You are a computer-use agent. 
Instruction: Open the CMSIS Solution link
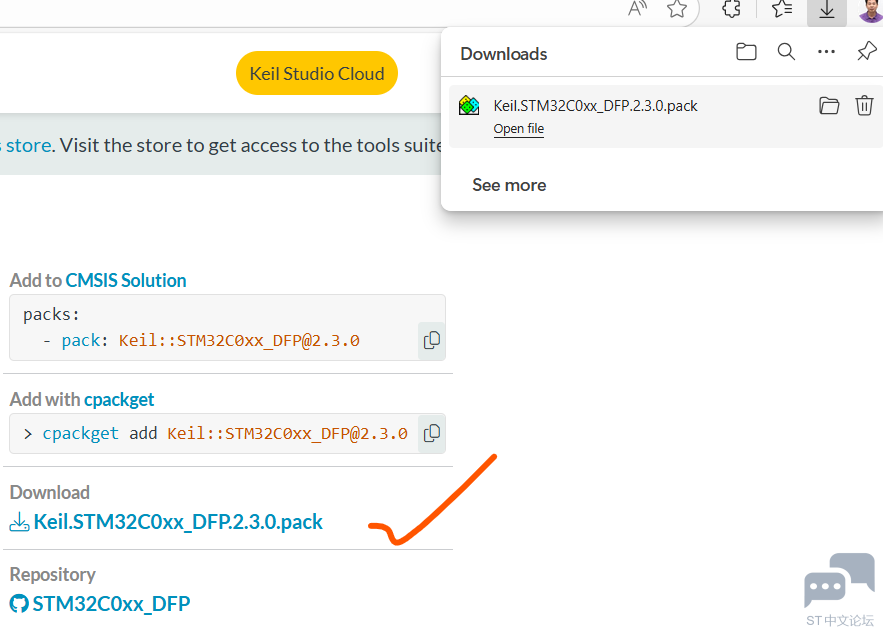coord(126,281)
